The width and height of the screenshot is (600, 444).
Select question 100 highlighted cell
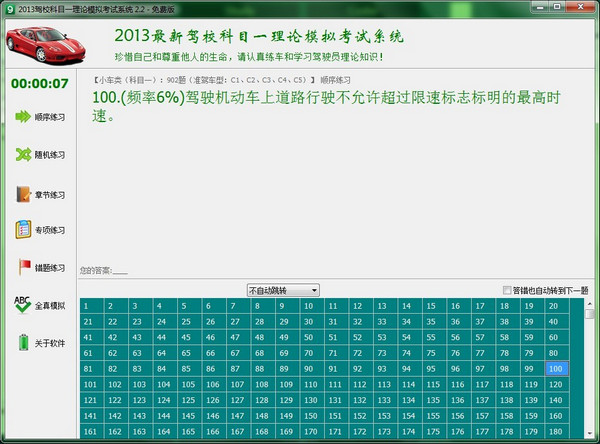[555, 369]
